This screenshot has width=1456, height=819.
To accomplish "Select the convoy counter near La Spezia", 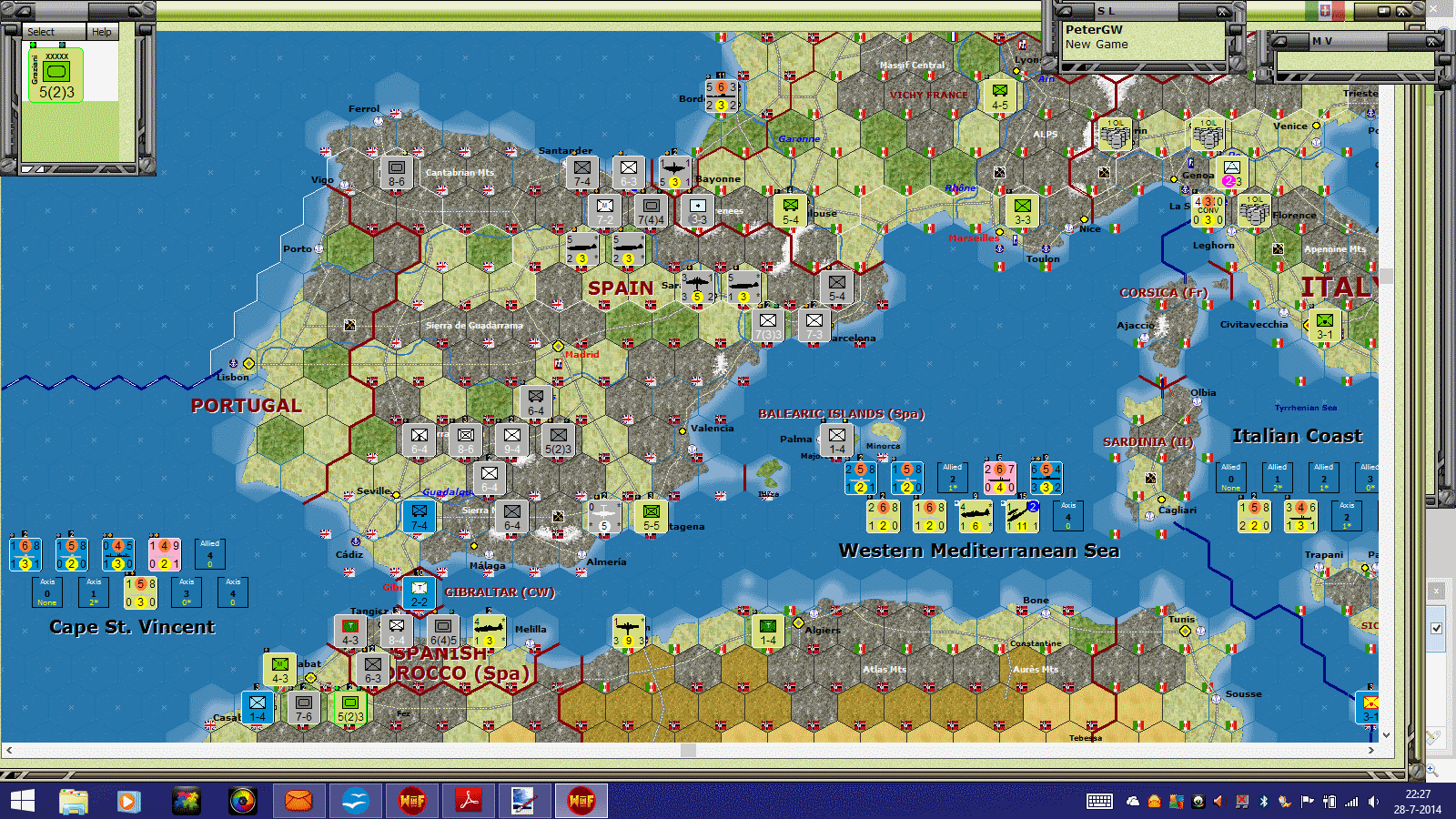I will pyautogui.click(x=1208, y=210).
